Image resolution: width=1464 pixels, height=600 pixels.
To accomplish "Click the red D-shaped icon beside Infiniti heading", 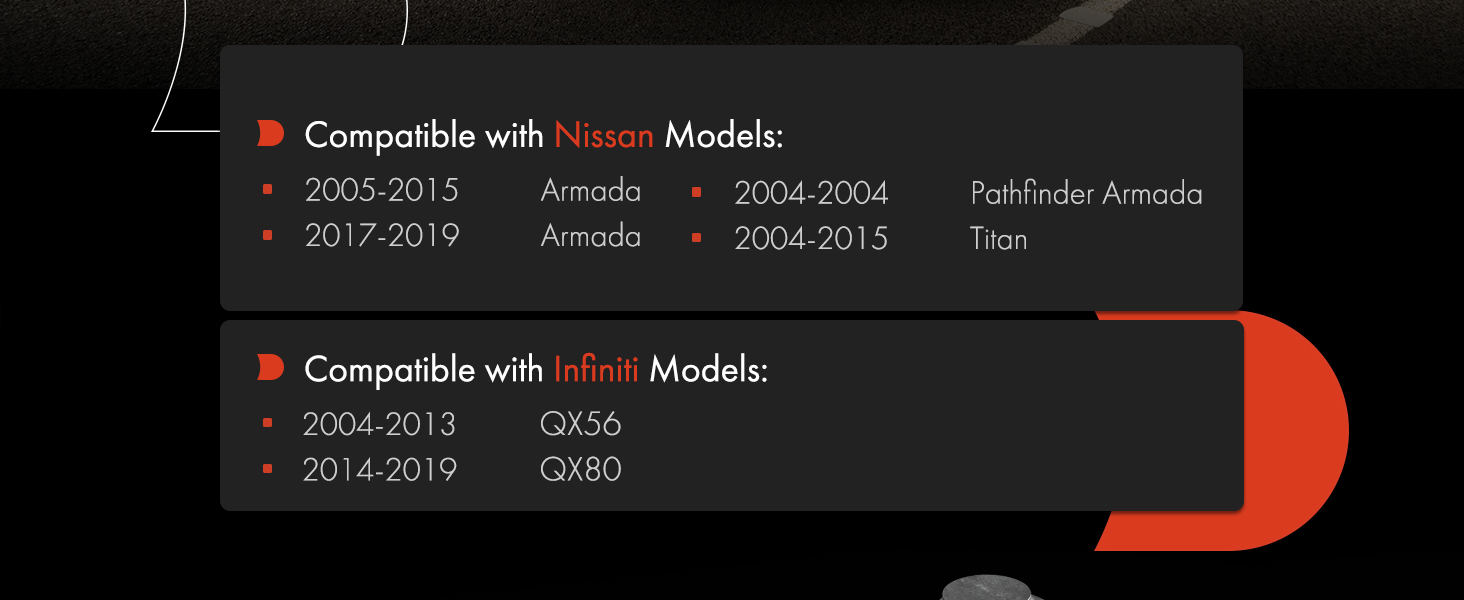I will click(x=270, y=368).
